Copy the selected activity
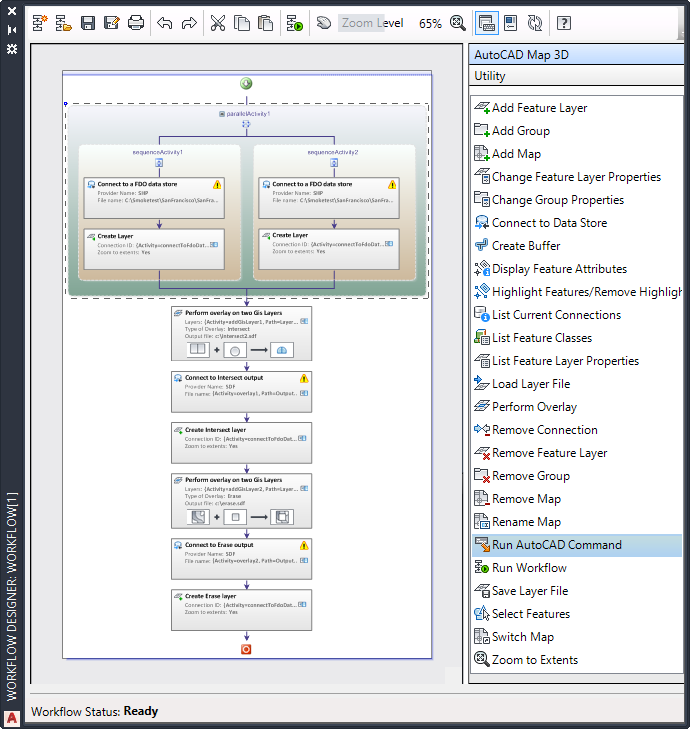The height and width of the screenshot is (729, 690). tap(241, 23)
